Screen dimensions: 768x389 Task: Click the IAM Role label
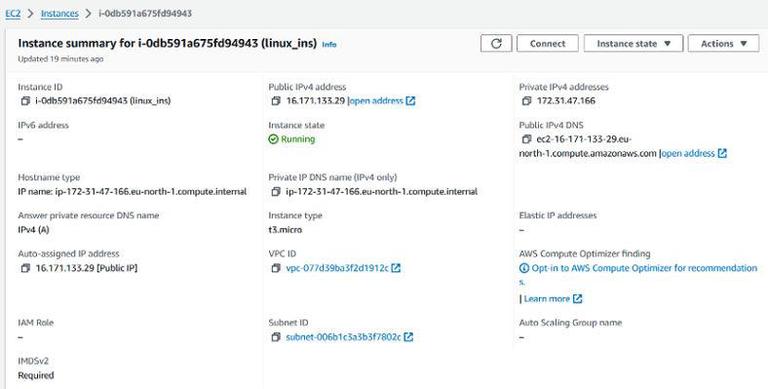[x=36, y=323]
